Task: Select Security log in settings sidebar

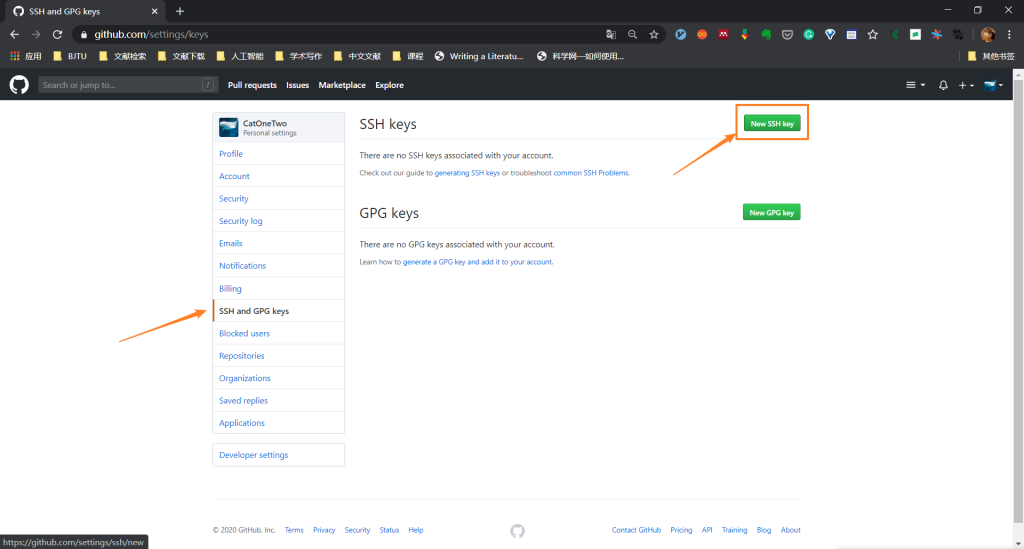Action: [x=278, y=221]
